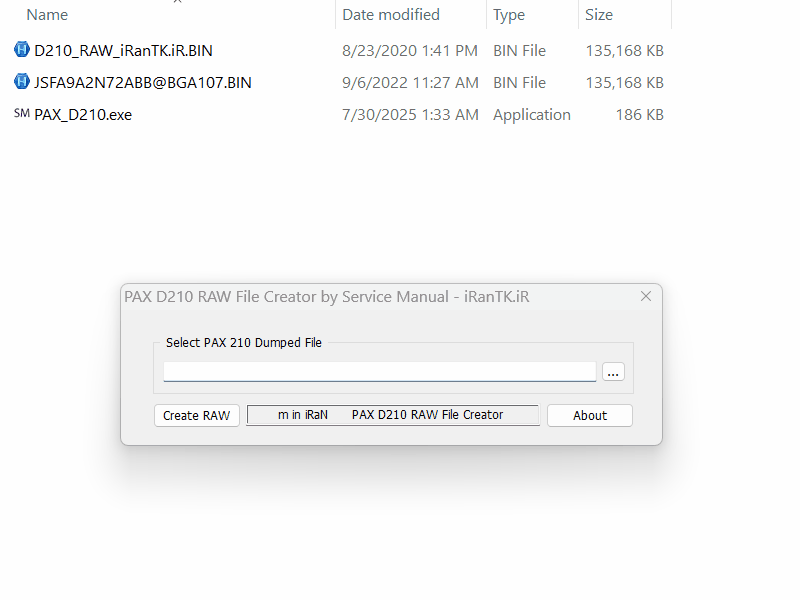Click the PAX D210 RAW File Creator title bar
Viewport: 800px width, 600px height.
pyautogui.click(x=327, y=296)
